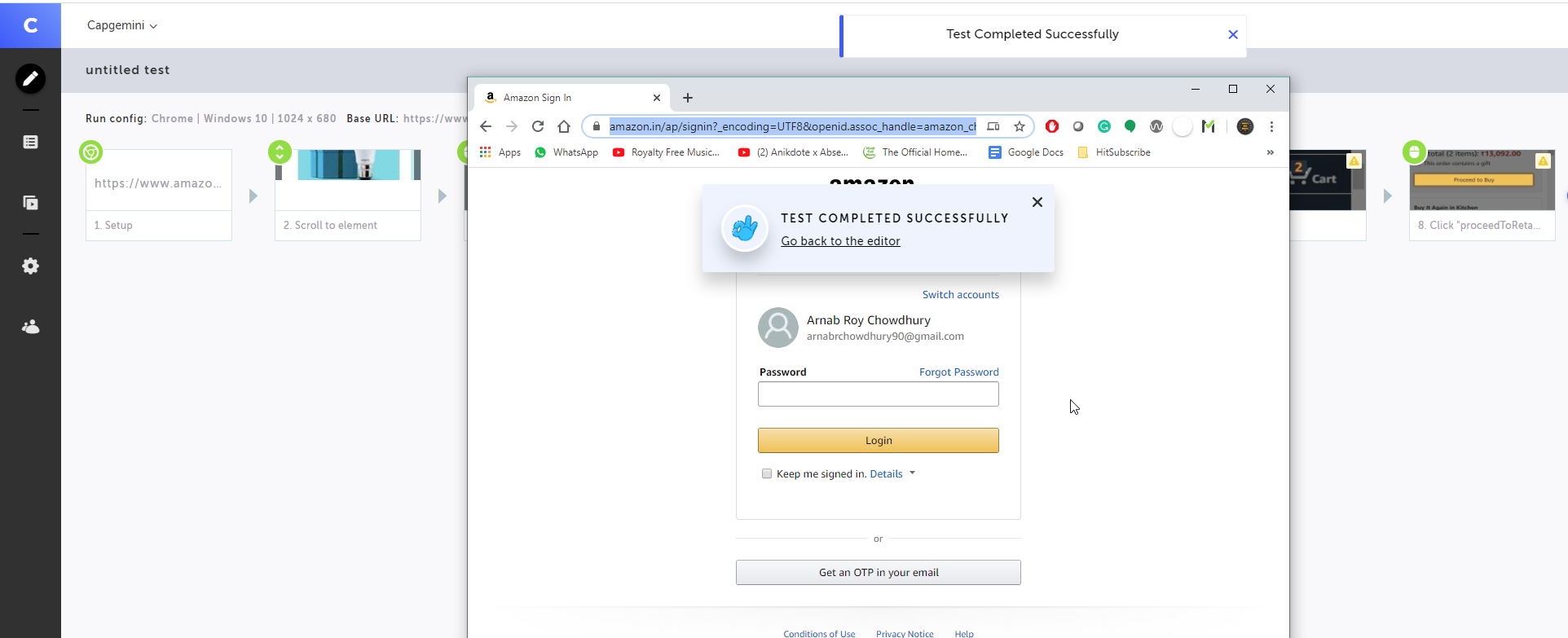This screenshot has height=638, width=1568.
Task: Open the Chrome three-dot menu
Action: (x=1271, y=126)
